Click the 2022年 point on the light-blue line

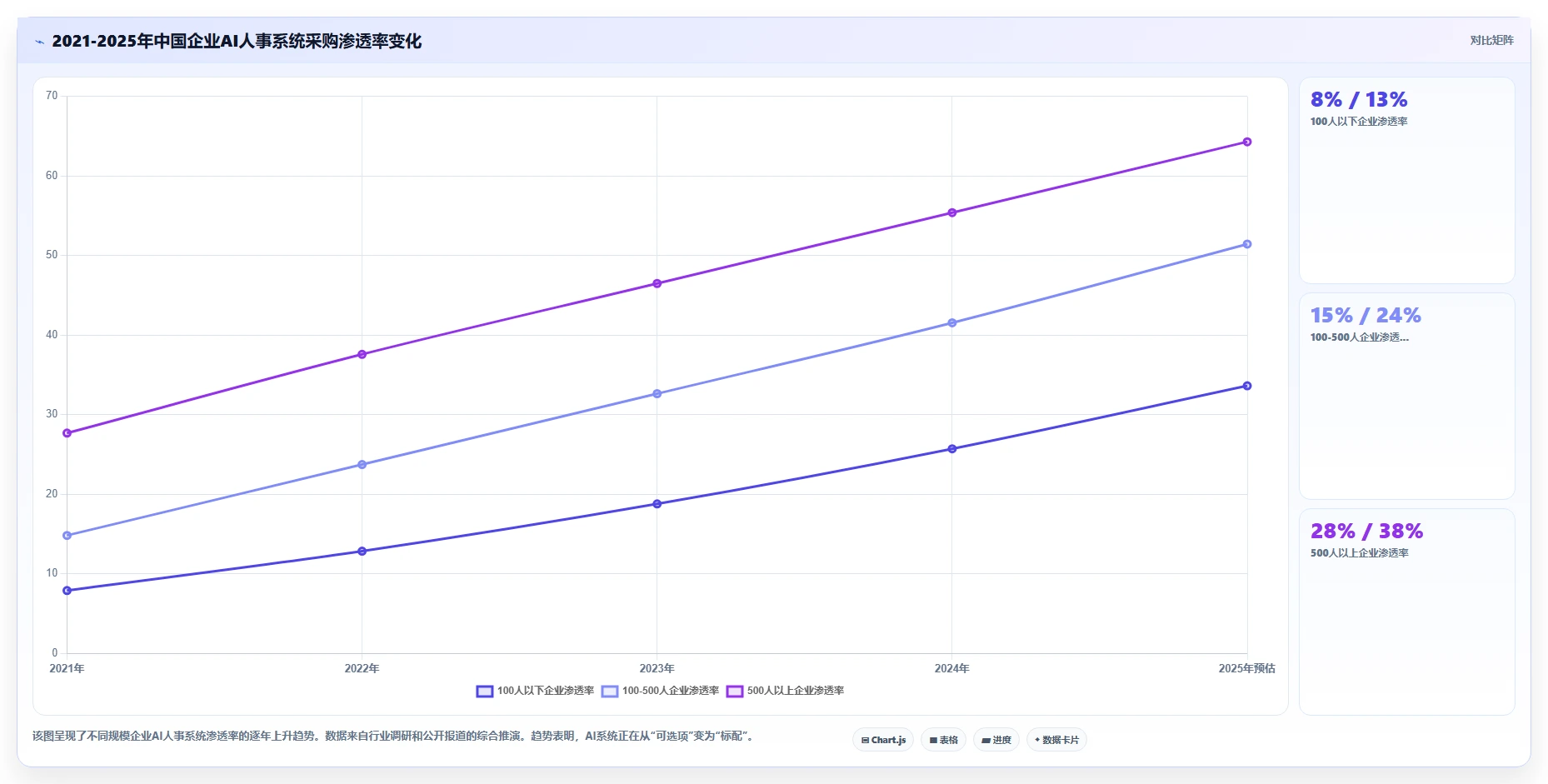[362, 464]
